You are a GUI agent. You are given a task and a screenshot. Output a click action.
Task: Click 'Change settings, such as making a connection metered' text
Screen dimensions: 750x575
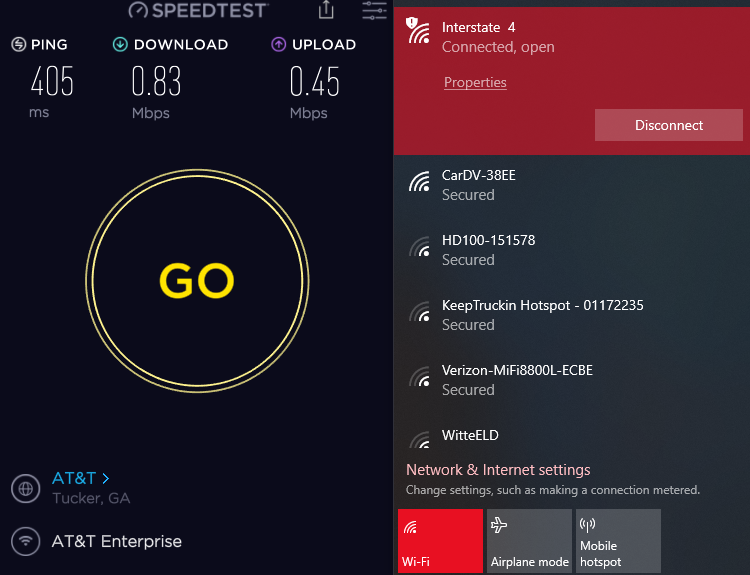pyautogui.click(x=552, y=490)
